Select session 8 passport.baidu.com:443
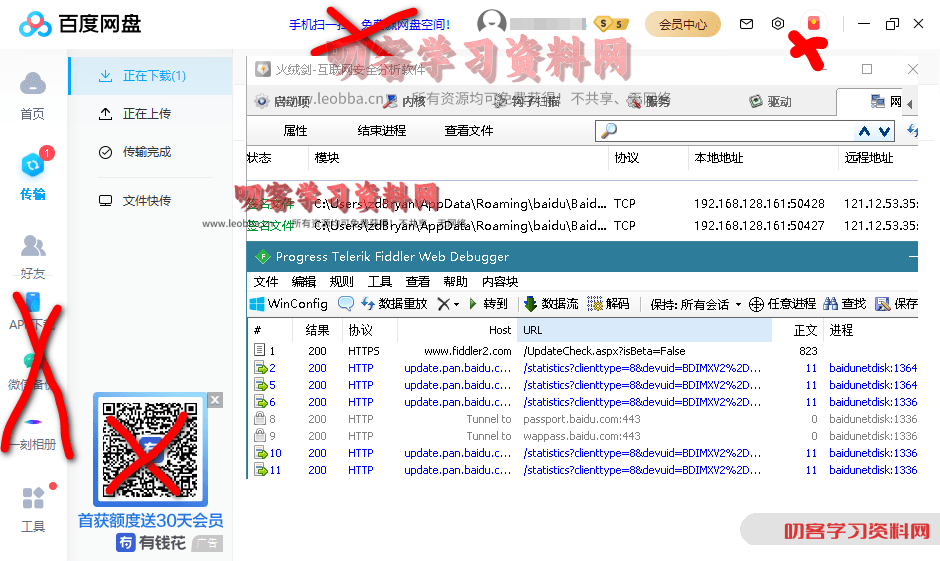This screenshot has height=561, width=940. [582, 419]
